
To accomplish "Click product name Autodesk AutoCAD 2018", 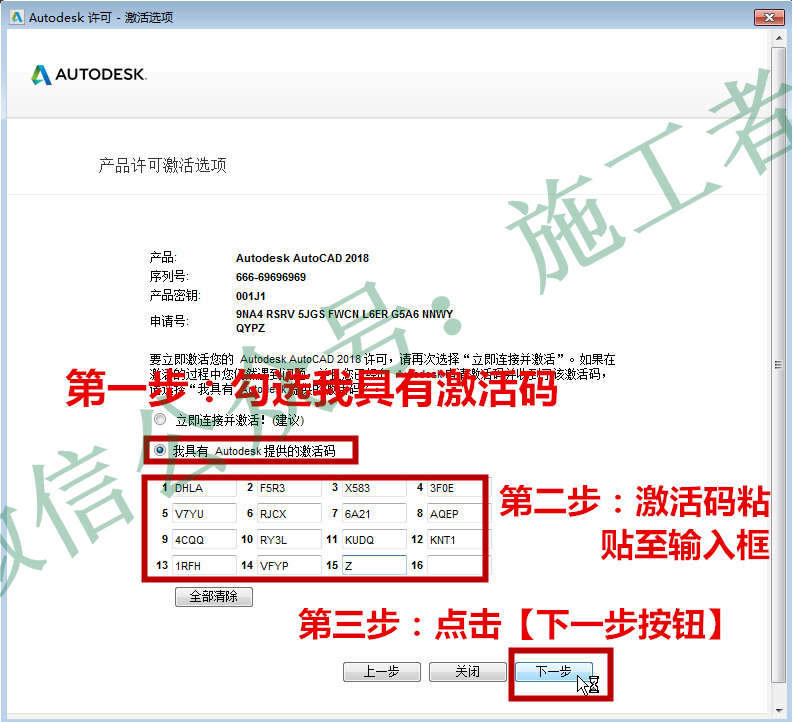I will (x=302, y=258).
